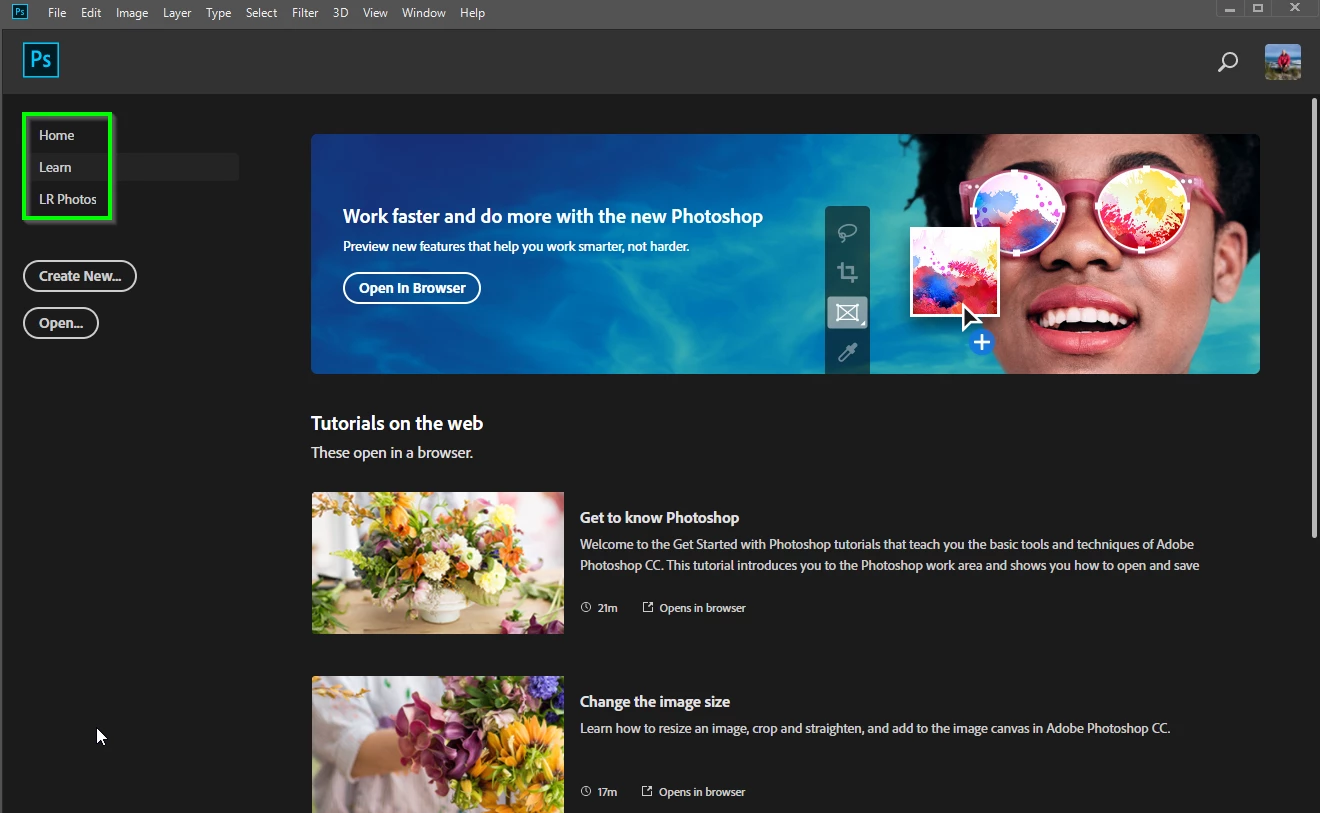Open the Filter menu

click(x=305, y=13)
